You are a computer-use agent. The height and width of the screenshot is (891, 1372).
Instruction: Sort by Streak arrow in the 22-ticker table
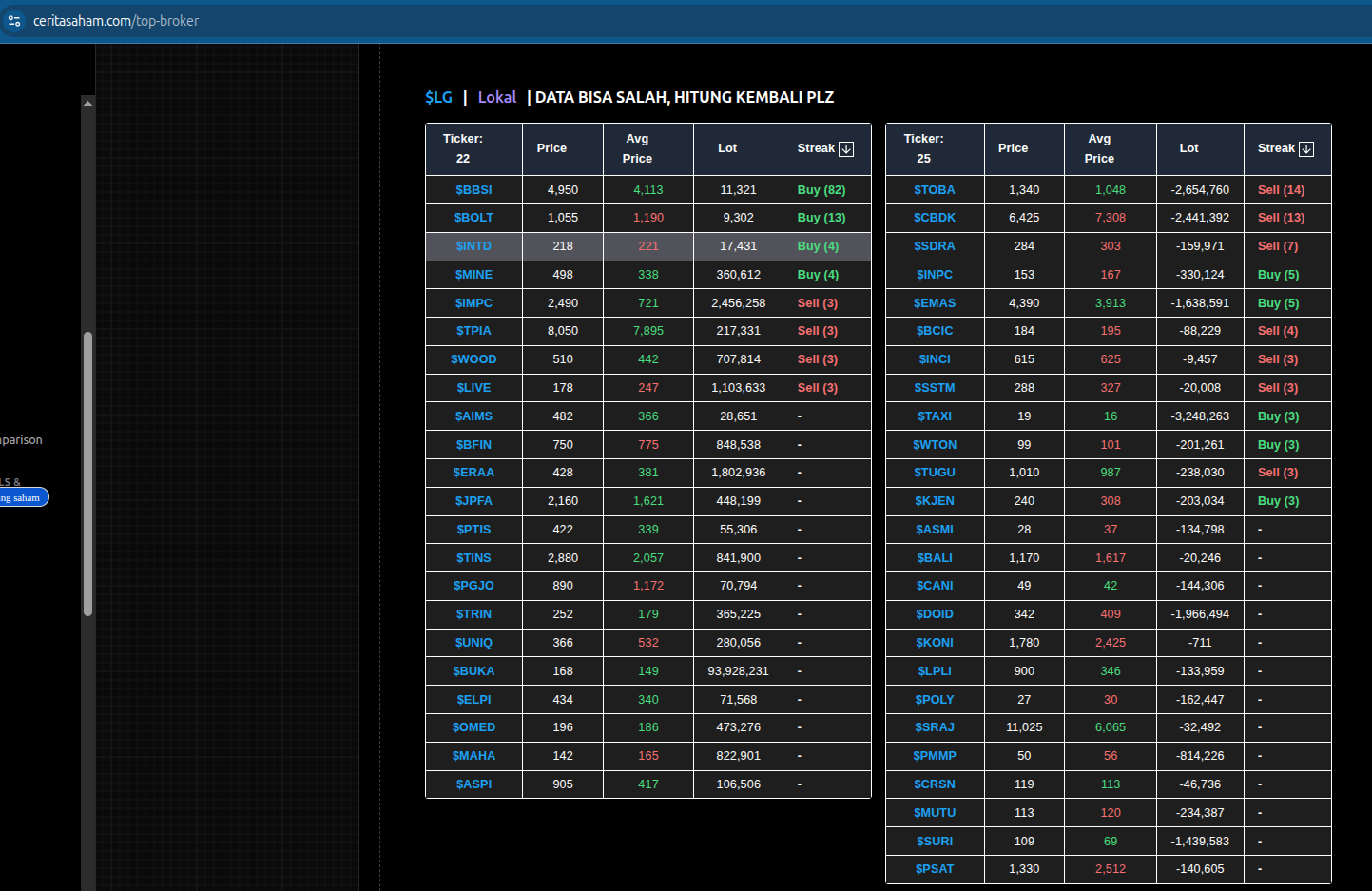point(846,149)
